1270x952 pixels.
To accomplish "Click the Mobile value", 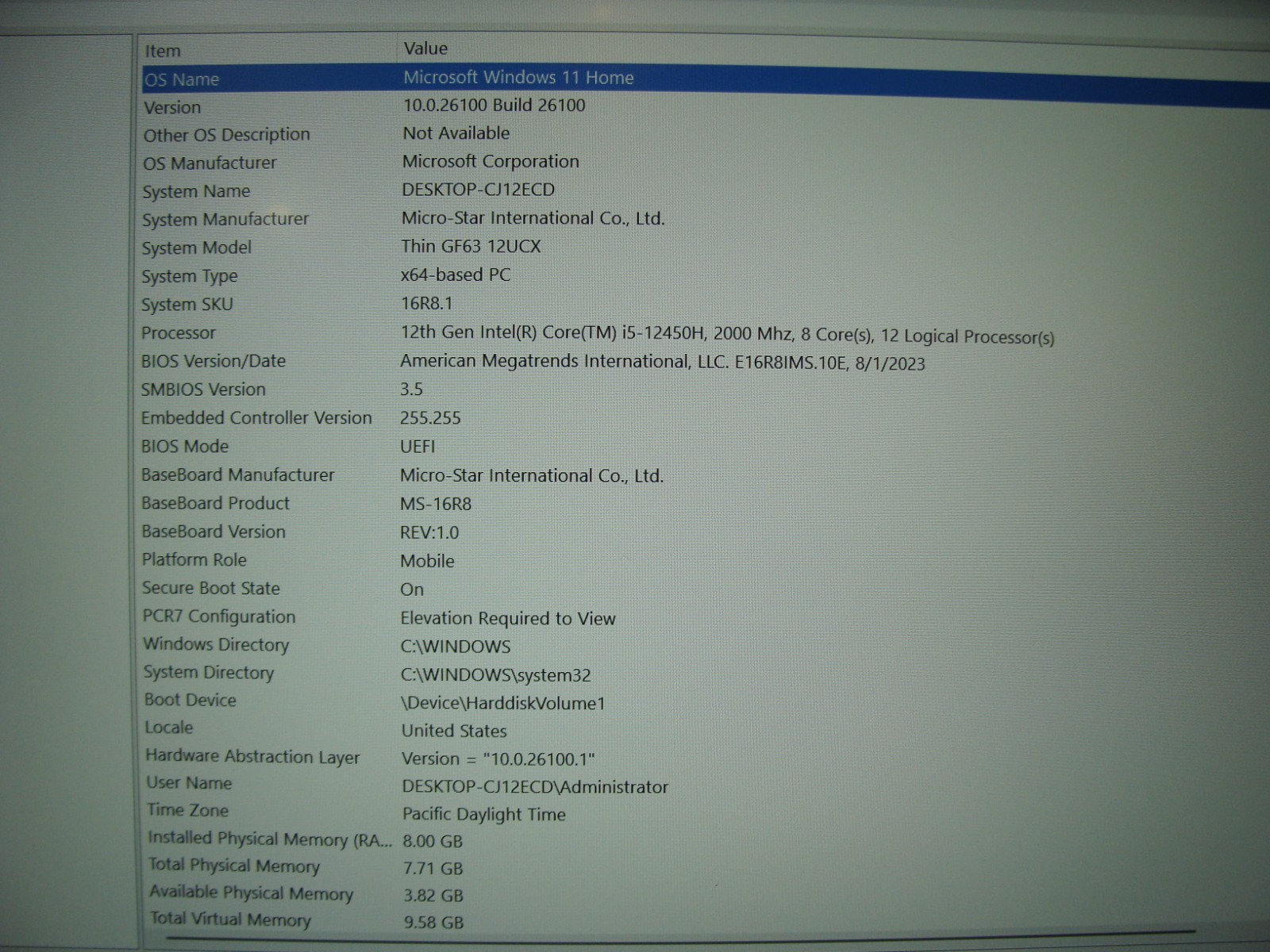I will tap(427, 562).
